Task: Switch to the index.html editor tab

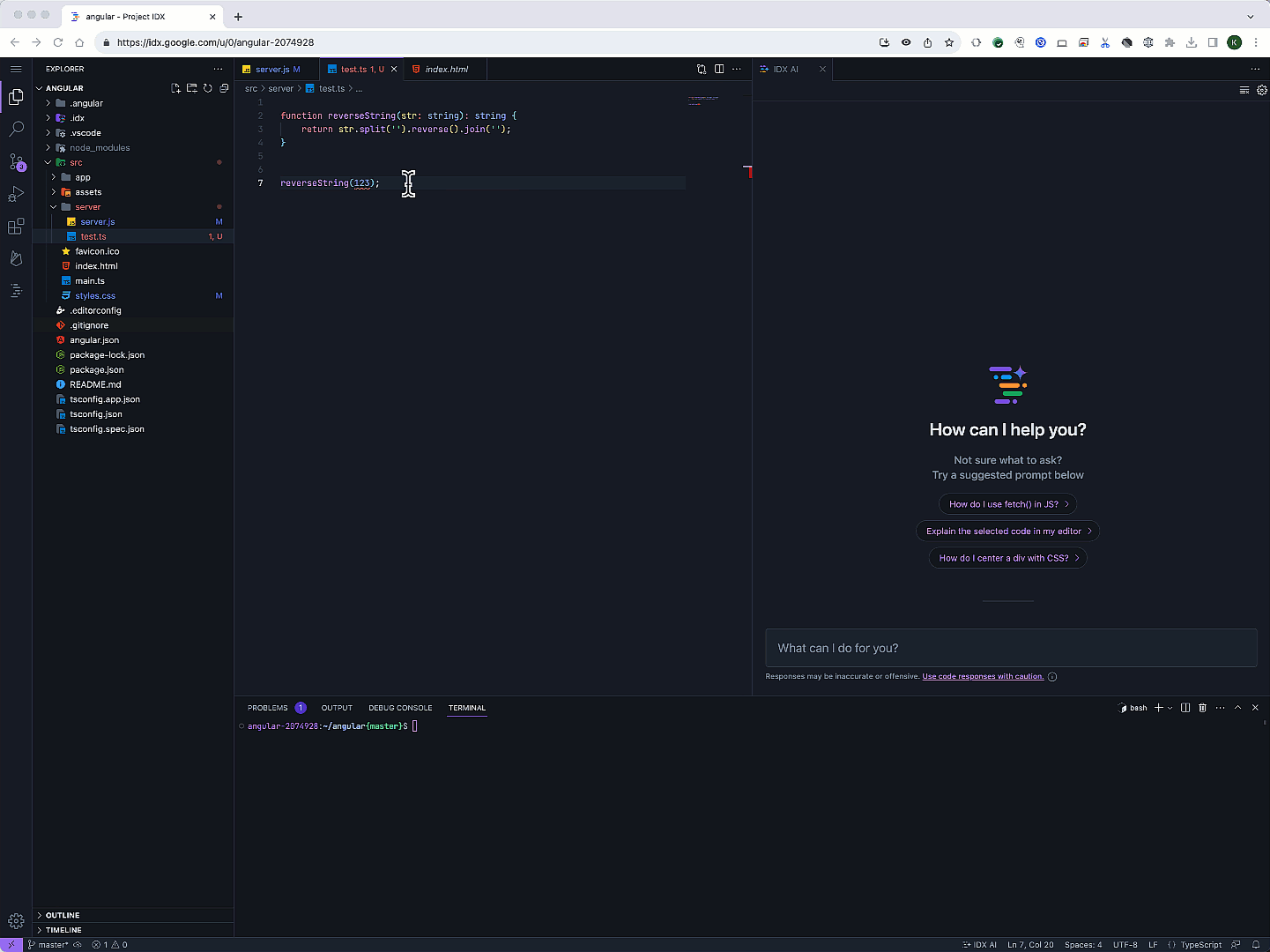Action: tap(446, 69)
